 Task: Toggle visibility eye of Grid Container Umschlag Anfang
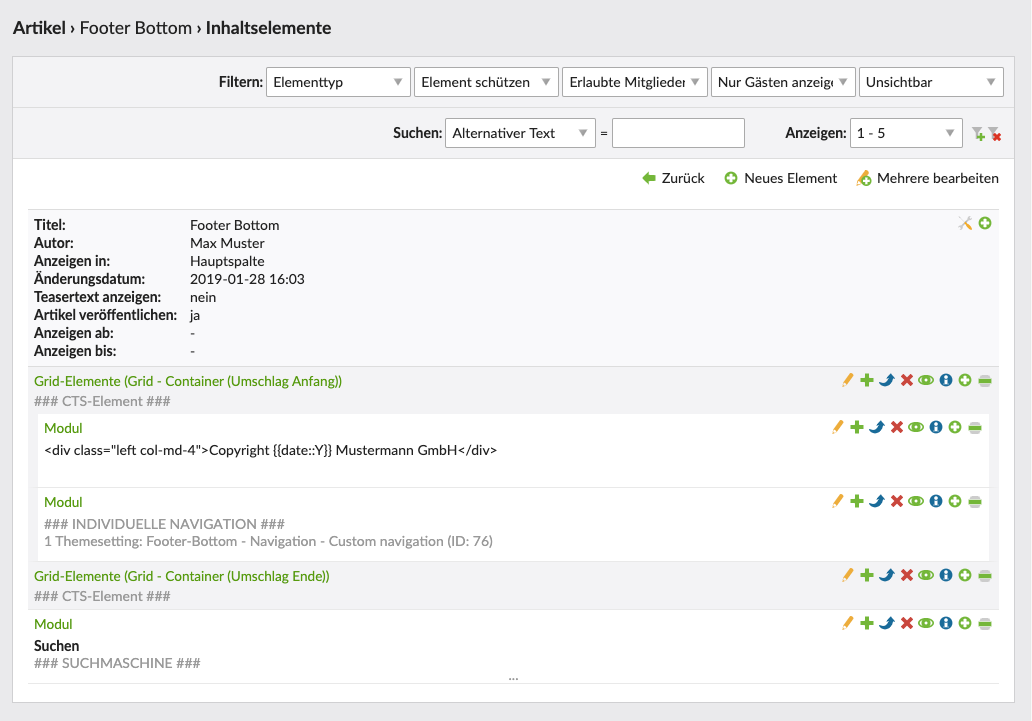(926, 380)
